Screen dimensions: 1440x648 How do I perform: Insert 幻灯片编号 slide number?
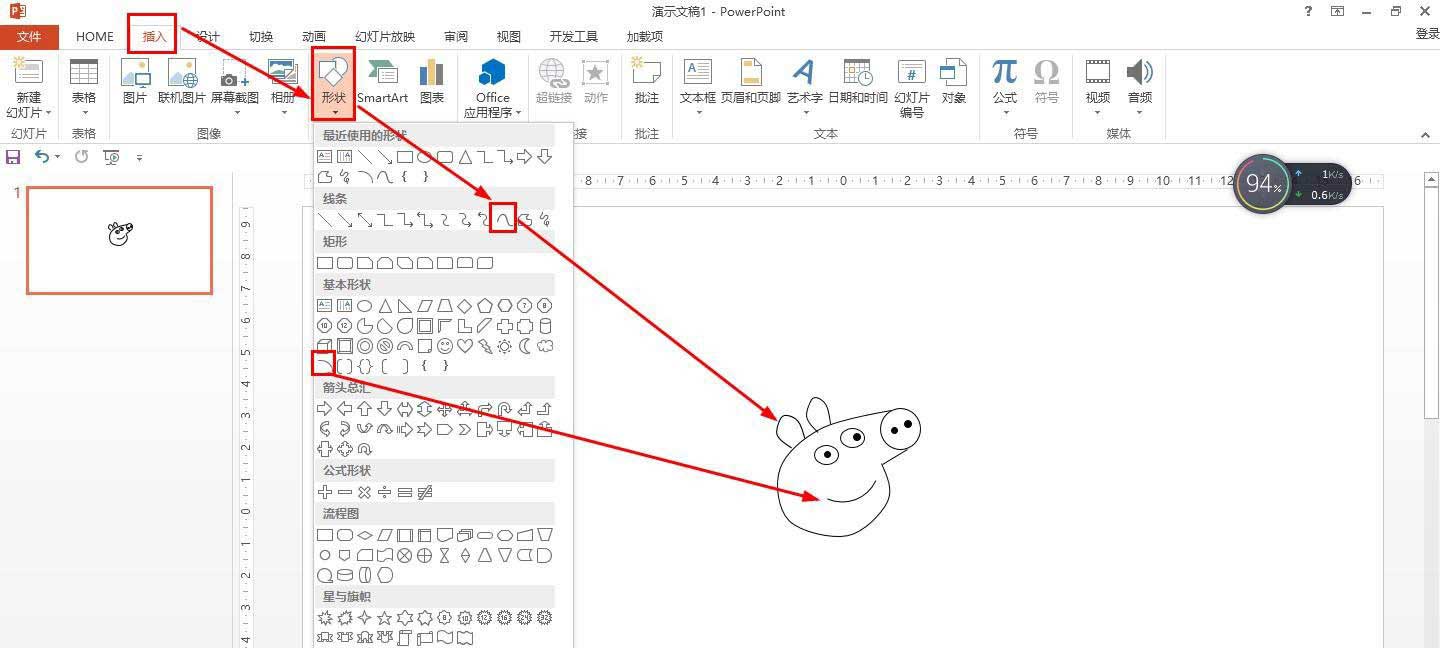[x=911, y=88]
